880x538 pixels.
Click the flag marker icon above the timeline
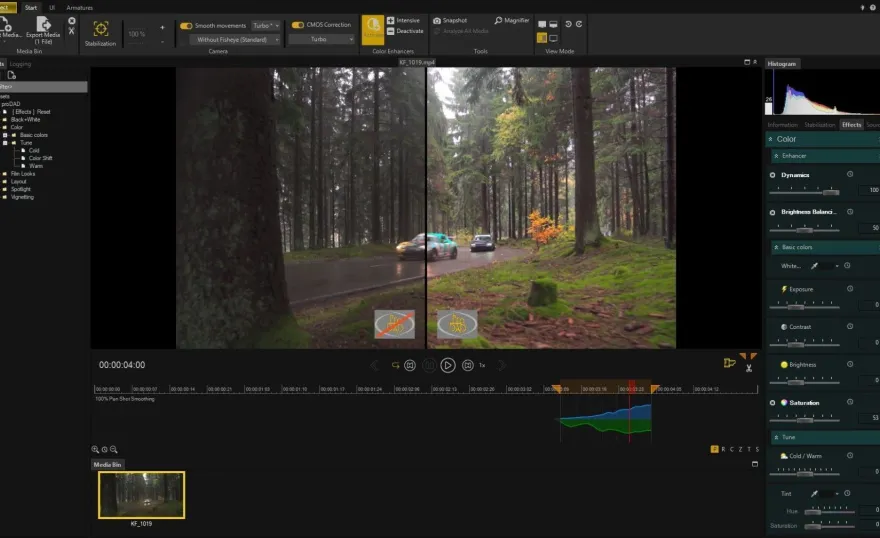(729, 363)
